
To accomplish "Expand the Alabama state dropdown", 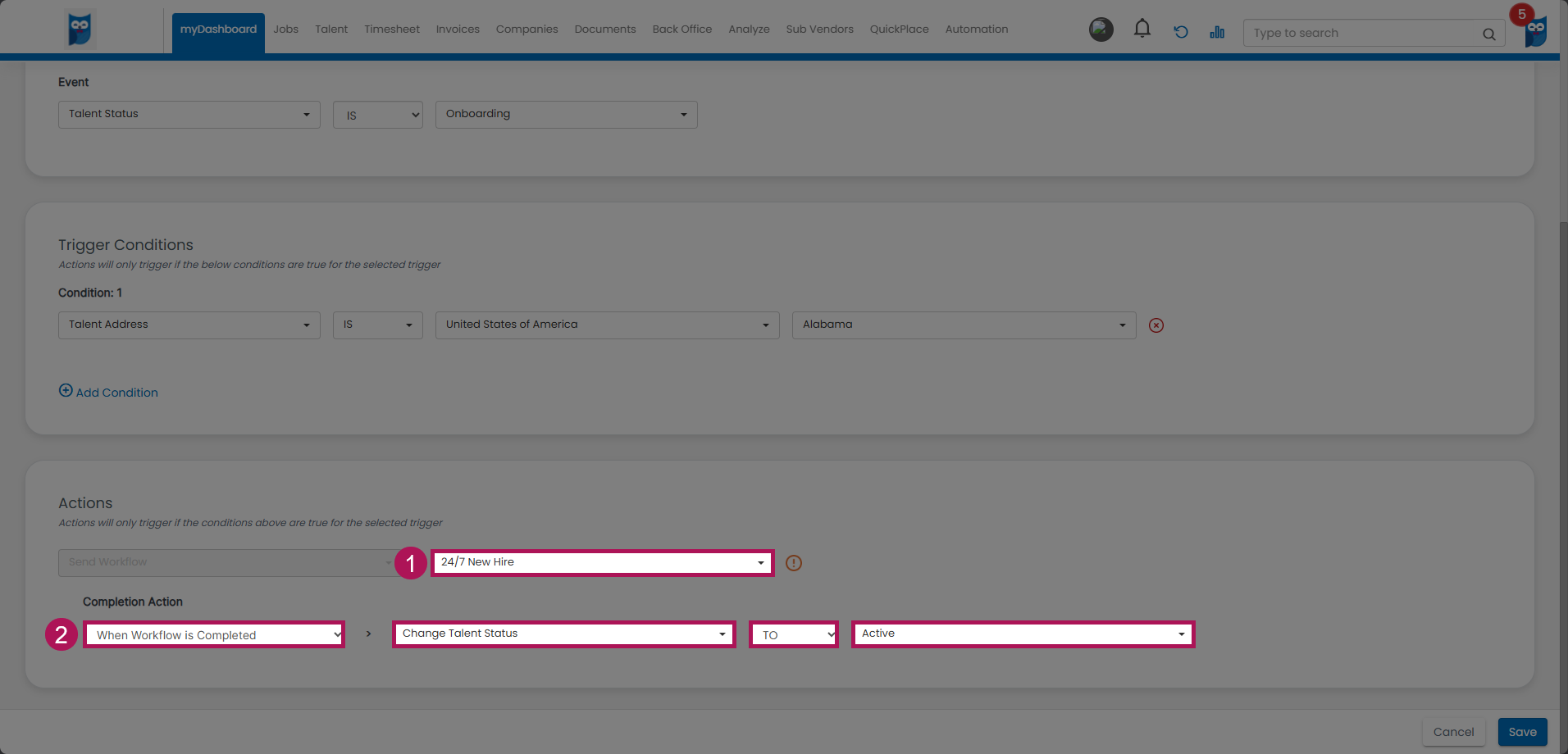I will [x=964, y=325].
